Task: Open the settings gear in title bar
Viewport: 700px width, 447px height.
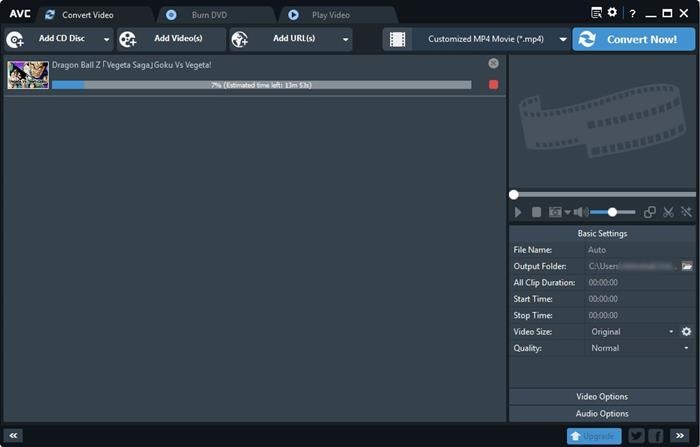Action: pyautogui.click(x=612, y=13)
